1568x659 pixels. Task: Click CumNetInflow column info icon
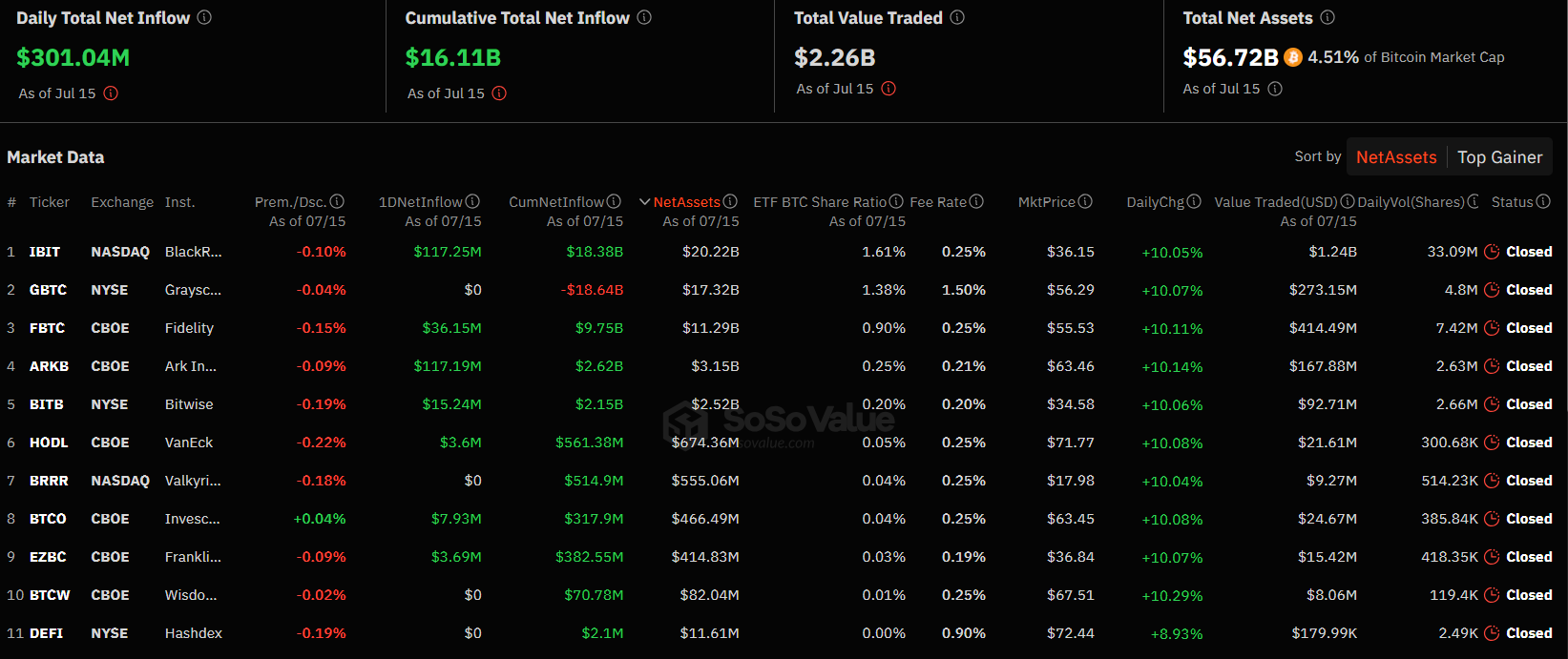[614, 201]
